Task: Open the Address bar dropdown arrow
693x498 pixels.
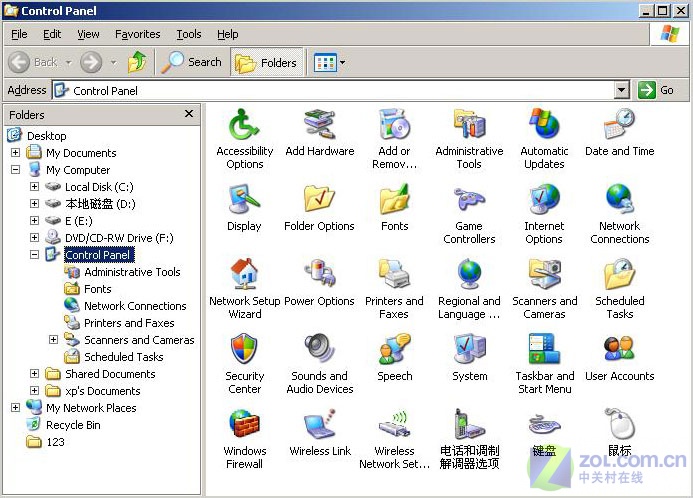Action: point(621,90)
